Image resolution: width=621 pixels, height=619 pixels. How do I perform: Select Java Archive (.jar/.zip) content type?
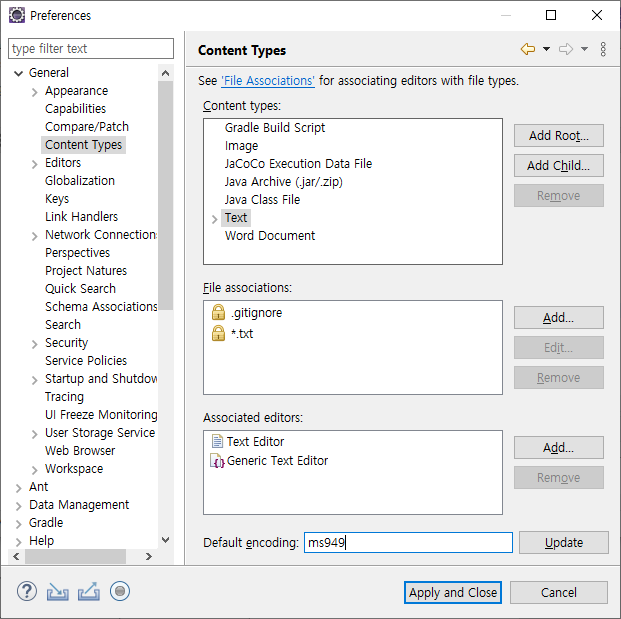(284, 182)
